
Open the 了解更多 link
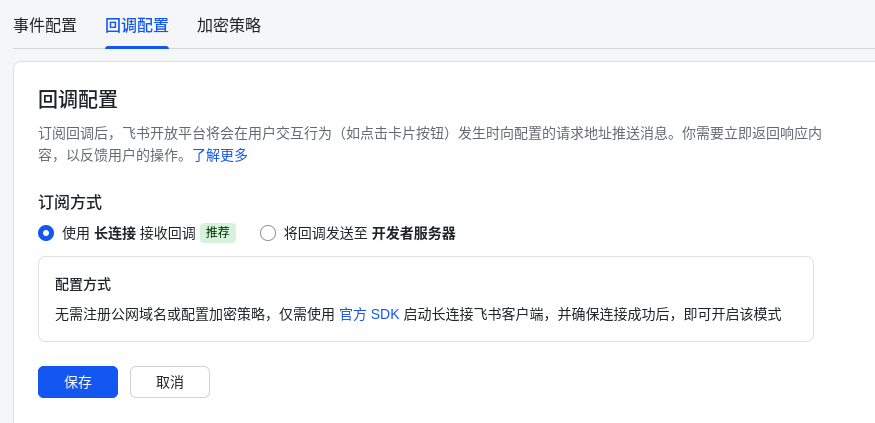(x=220, y=155)
